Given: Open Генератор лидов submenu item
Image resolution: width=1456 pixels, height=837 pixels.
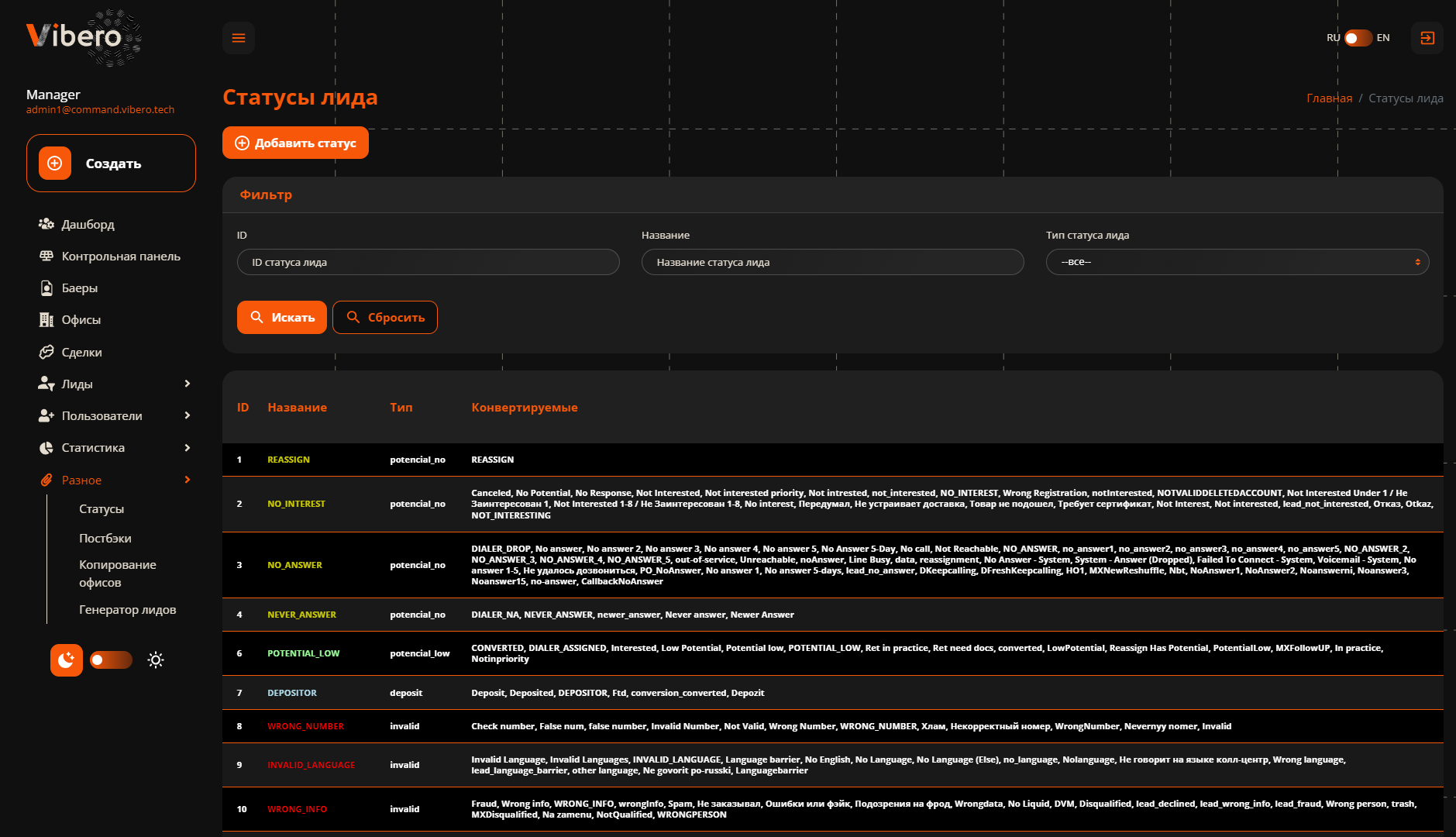Looking at the screenshot, I should (x=128, y=610).
